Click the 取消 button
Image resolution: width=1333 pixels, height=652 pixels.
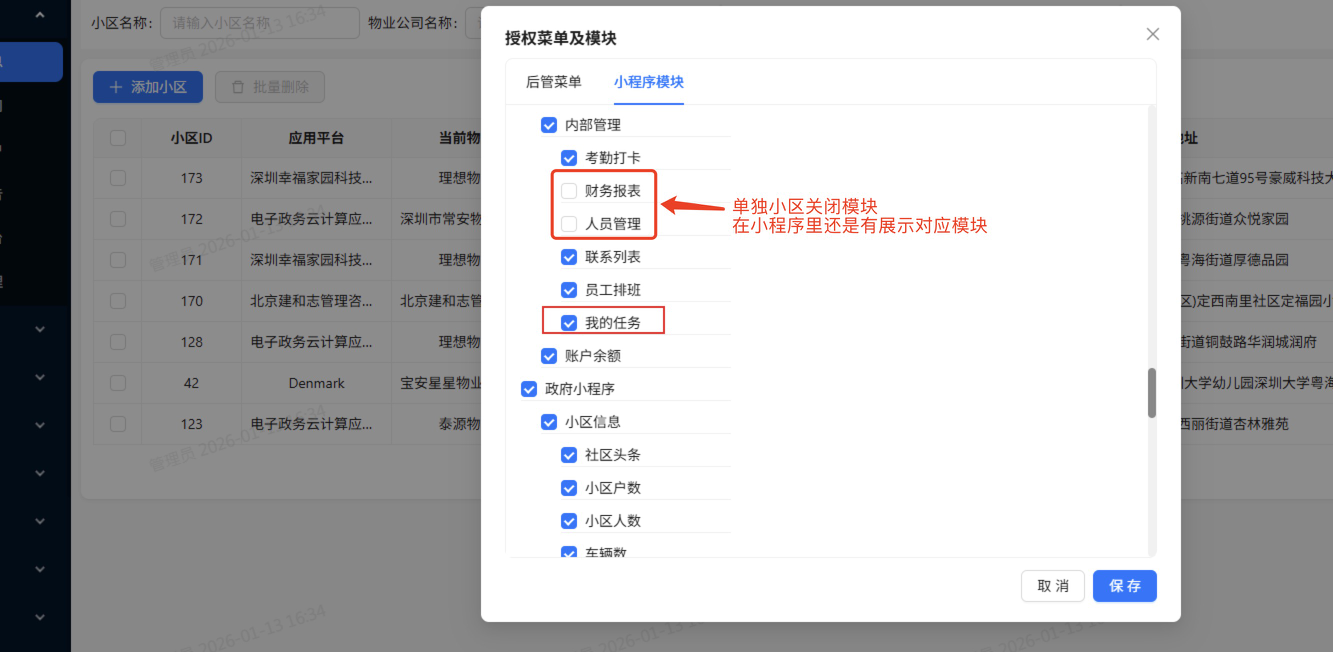pyautogui.click(x=1052, y=586)
